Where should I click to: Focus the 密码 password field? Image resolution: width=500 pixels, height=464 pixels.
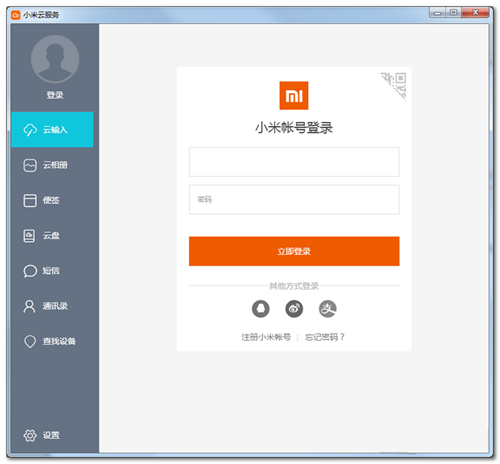point(294,200)
